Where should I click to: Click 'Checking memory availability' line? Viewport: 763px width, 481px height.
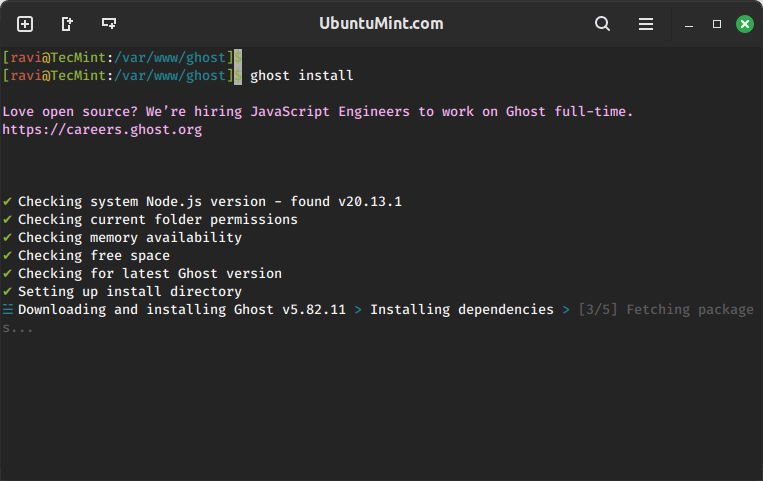click(x=130, y=238)
